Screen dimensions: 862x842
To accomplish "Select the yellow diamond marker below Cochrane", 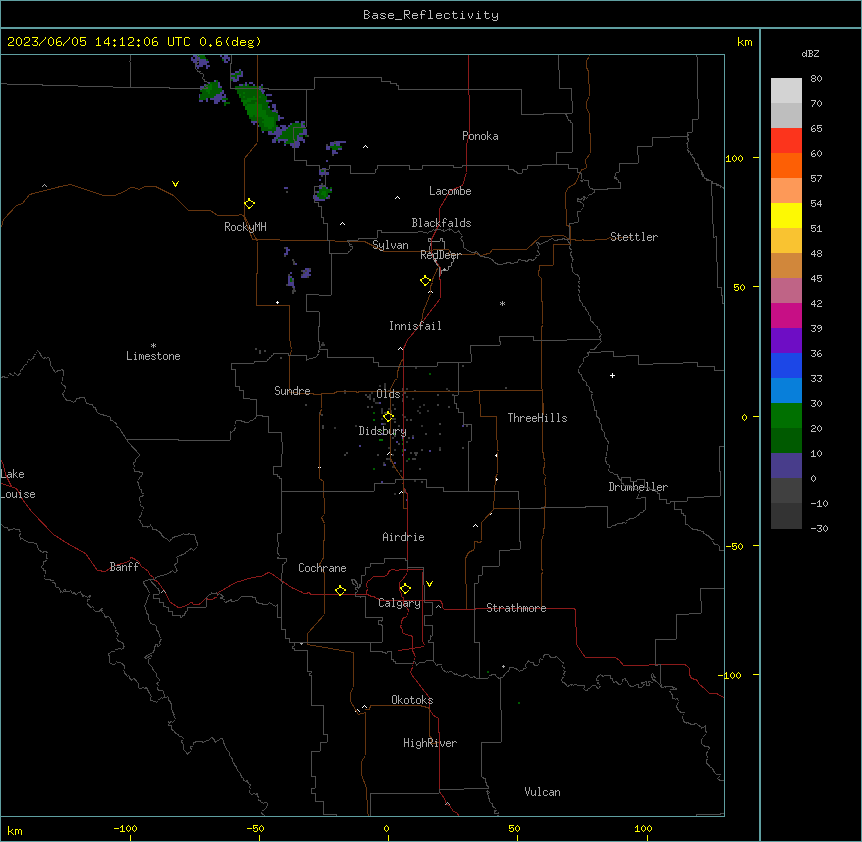I will [x=340, y=590].
